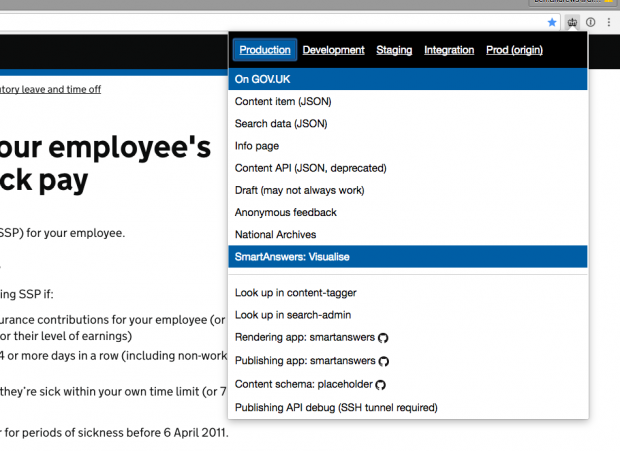Image resolution: width=620 pixels, height=451 pixels.
Task: Click the circular info extension icon
Action: [x=590, y=23]
